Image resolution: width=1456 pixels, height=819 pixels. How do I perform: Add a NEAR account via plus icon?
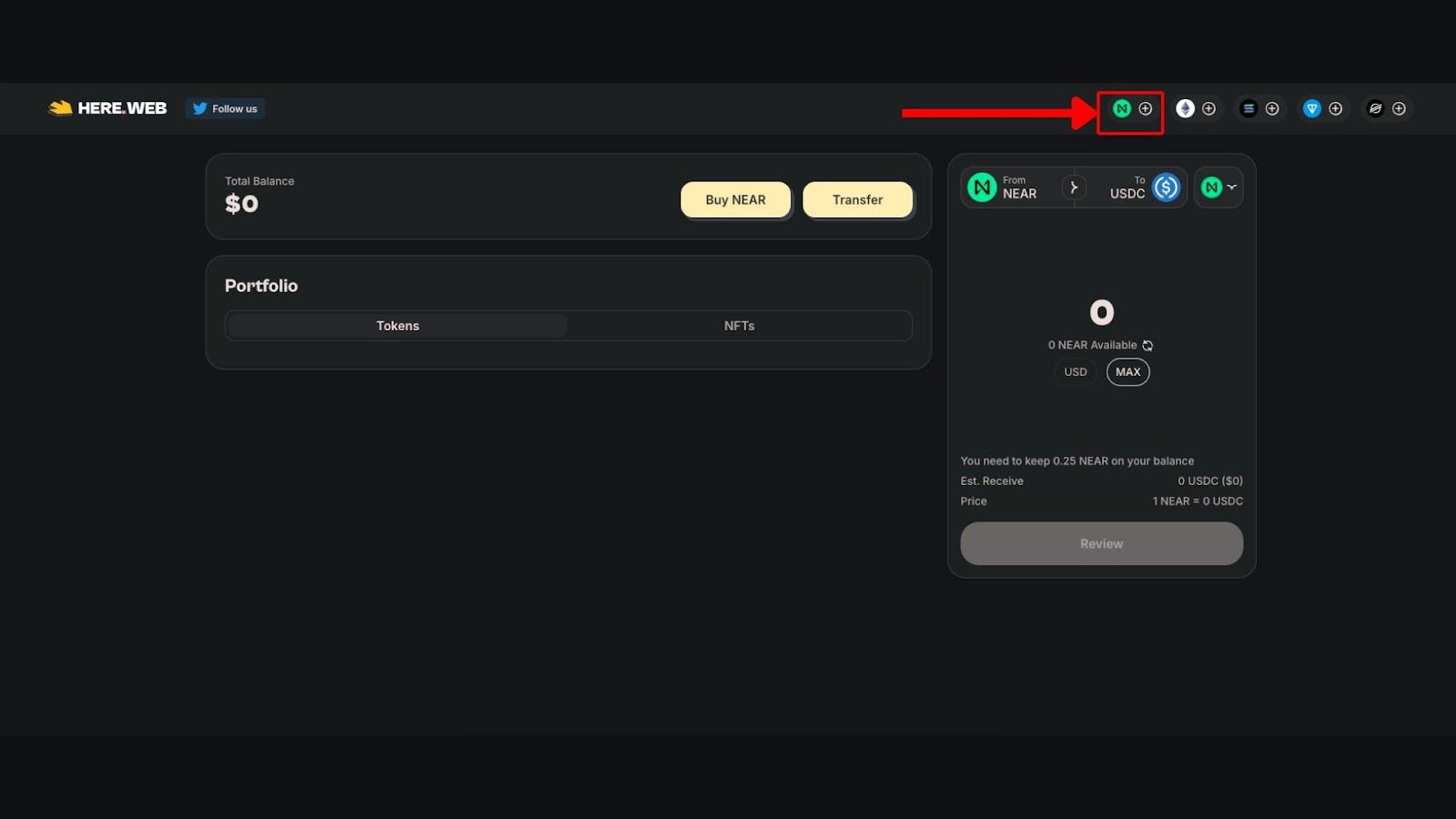pos(1146,108)
